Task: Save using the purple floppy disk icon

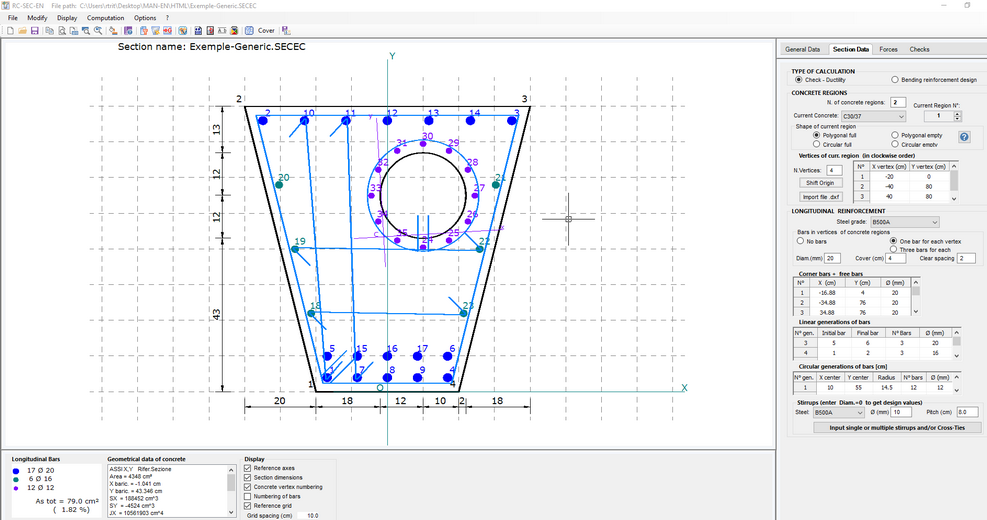Action: [x=35, y=30]
